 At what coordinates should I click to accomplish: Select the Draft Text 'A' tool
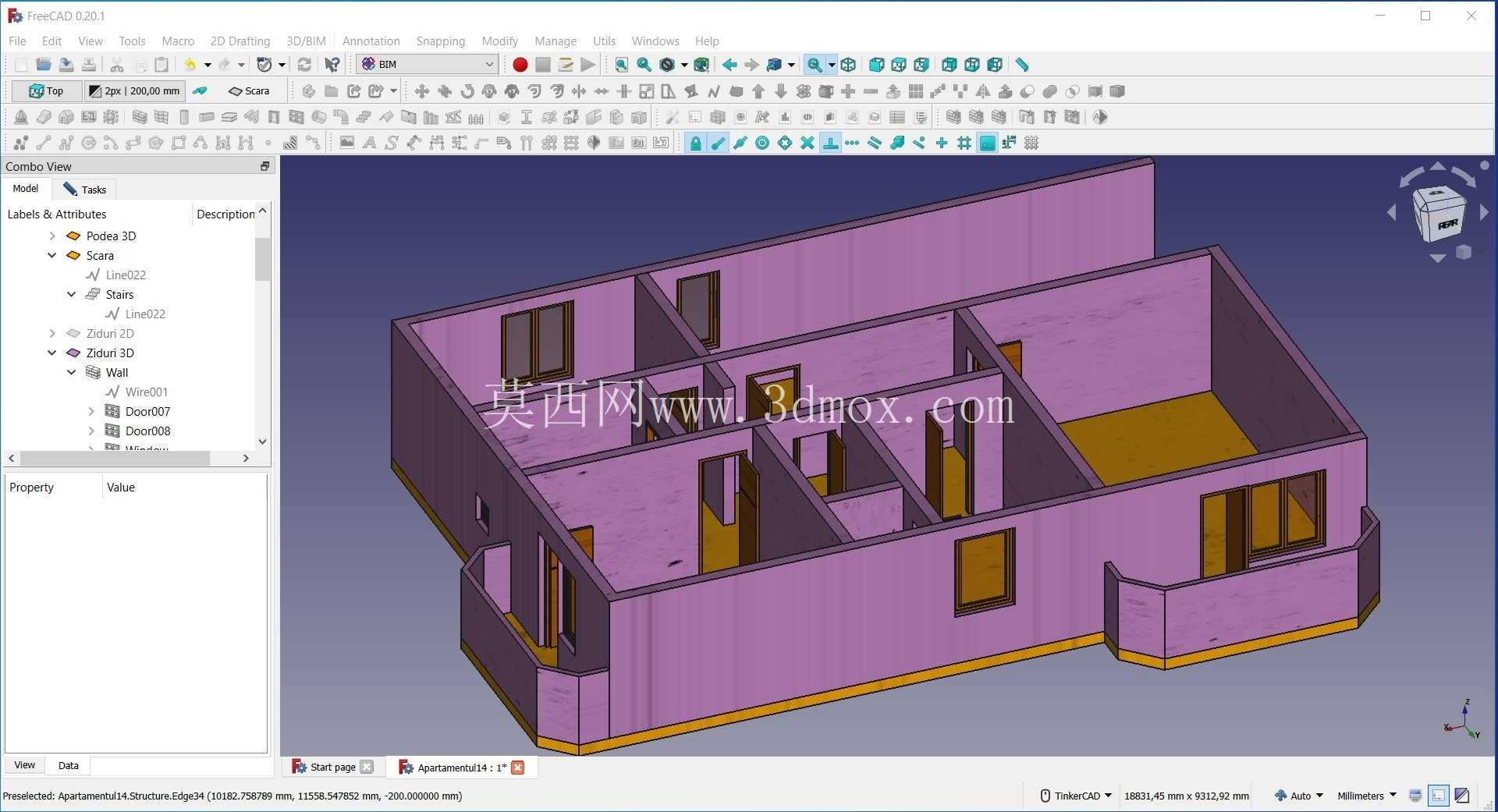pos(370,143)
